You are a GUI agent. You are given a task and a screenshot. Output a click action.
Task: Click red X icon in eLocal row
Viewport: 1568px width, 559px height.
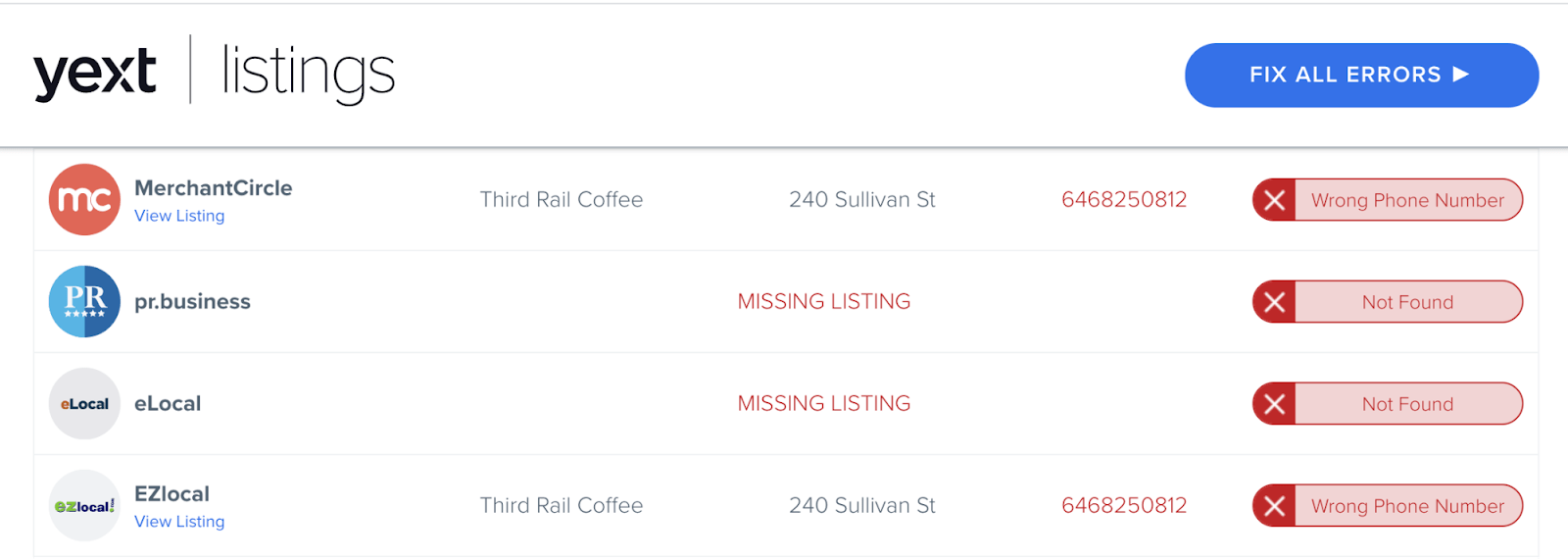(x=1274, y=404)
